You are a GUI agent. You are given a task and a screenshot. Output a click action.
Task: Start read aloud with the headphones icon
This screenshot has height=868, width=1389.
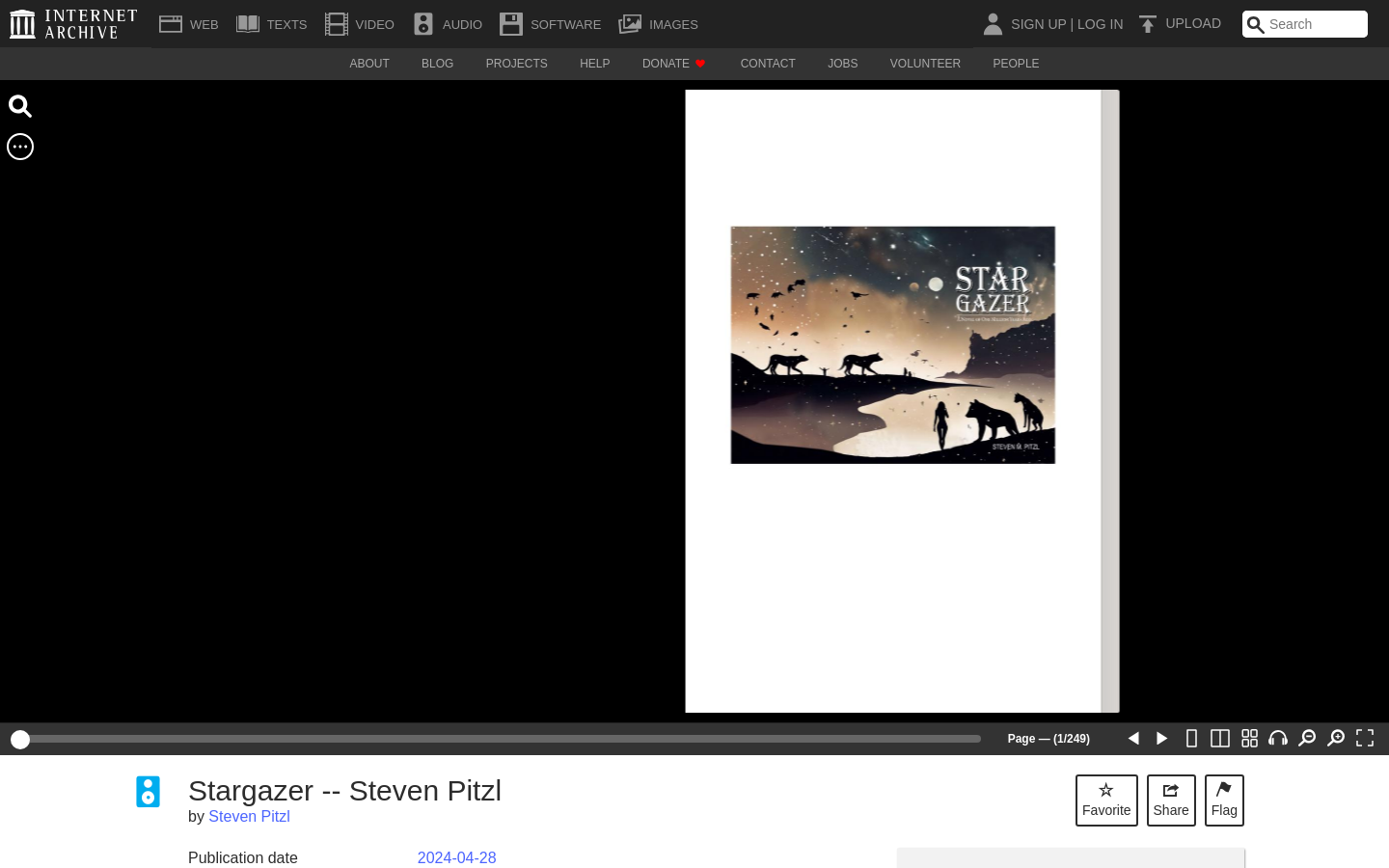[1278, 738]
